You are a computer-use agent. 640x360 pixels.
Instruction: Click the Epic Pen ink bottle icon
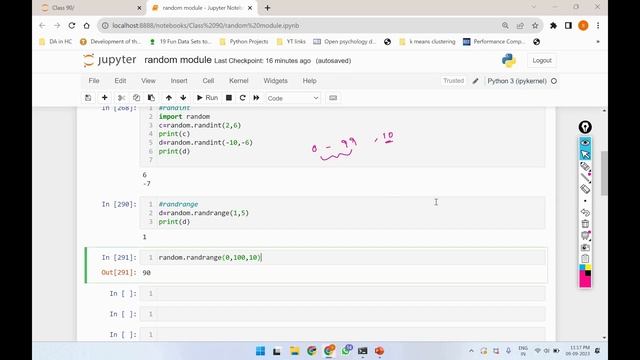(585, 127)
